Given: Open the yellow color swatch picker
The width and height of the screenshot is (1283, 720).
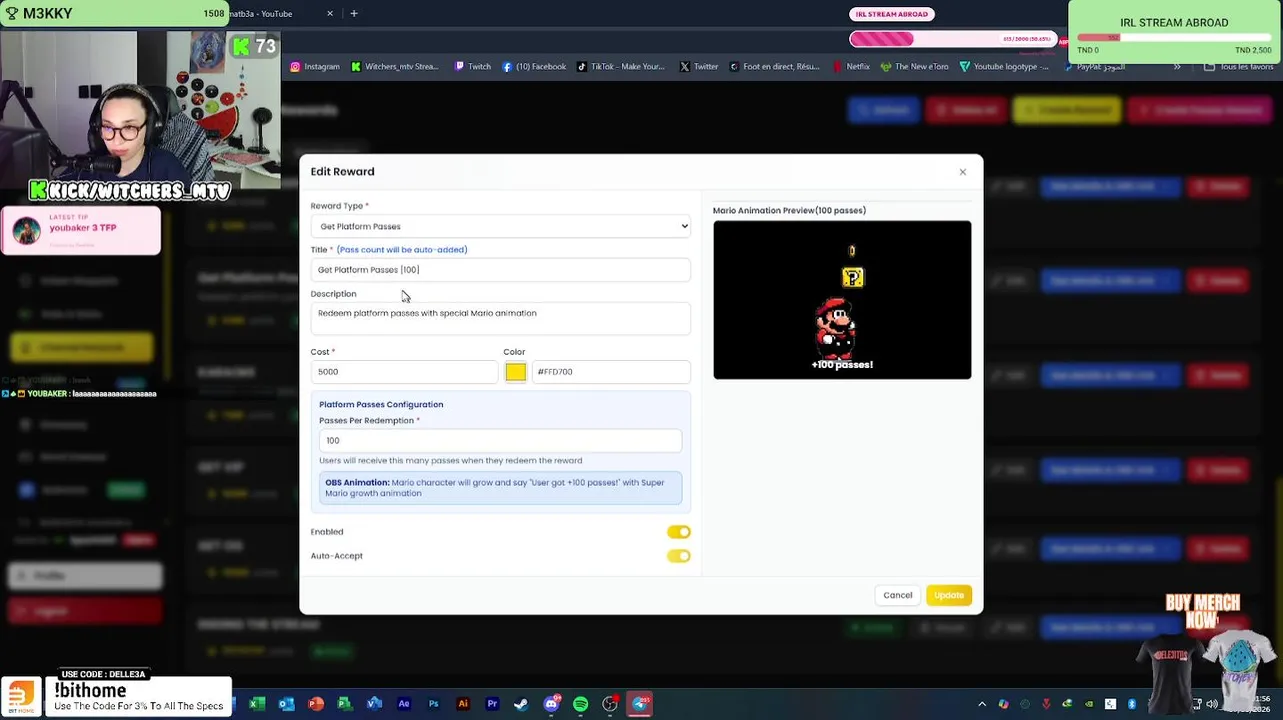Looking at the screenshot, I should [515, 372].
